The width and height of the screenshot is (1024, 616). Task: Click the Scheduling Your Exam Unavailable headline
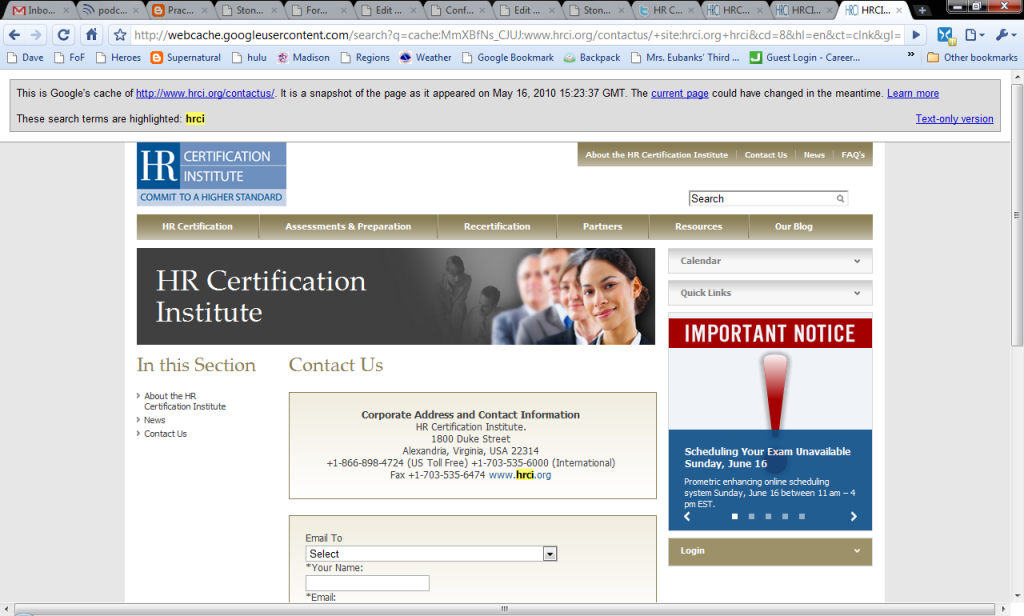(767, 457)
